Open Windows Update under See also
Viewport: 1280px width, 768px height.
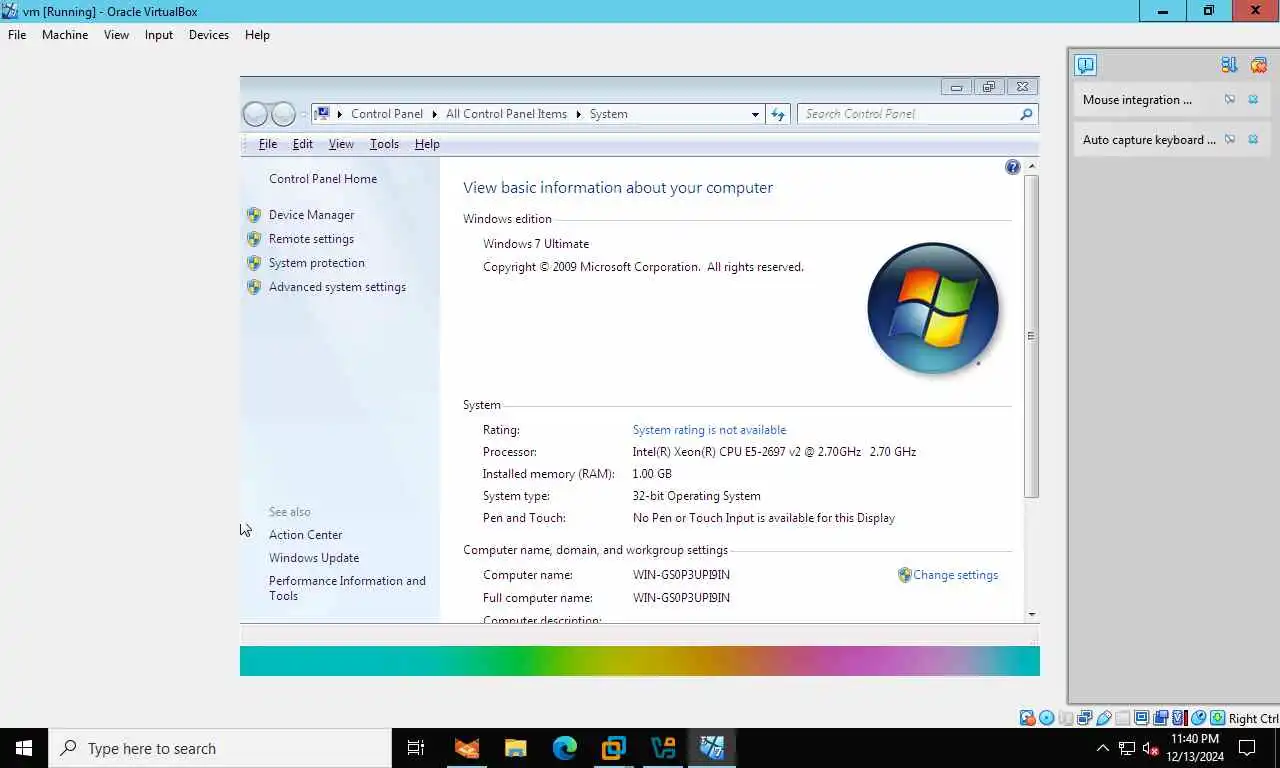[x=314, y=558]
